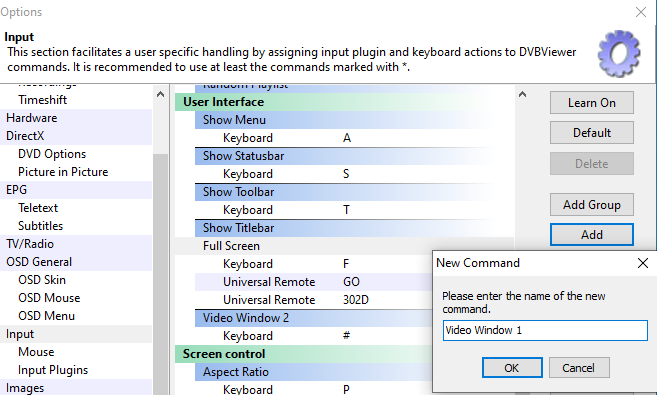Select the User Interface group header
657x395 pixels.
click(344, 102)
